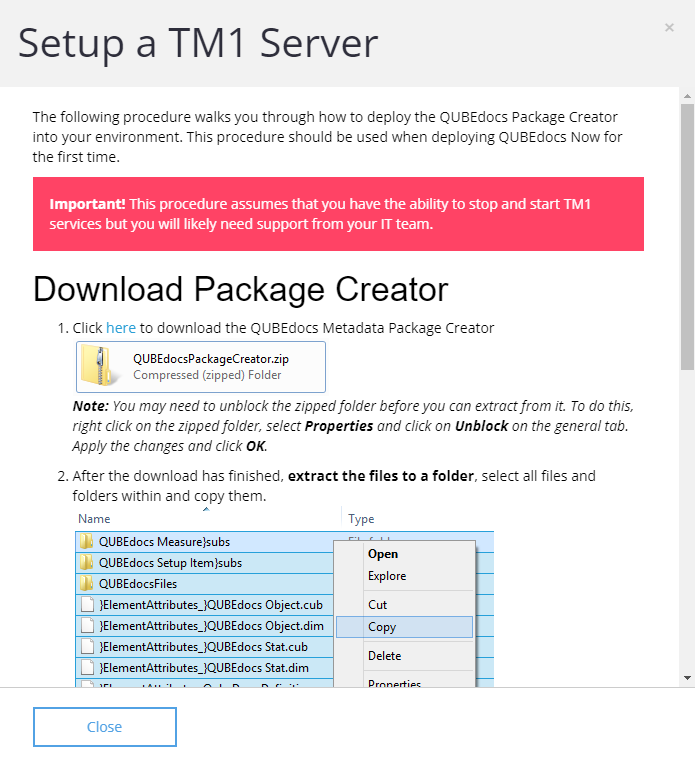
Task: Click the QUBEdocs Stat.cub file icon
Action: coord(87,646)
